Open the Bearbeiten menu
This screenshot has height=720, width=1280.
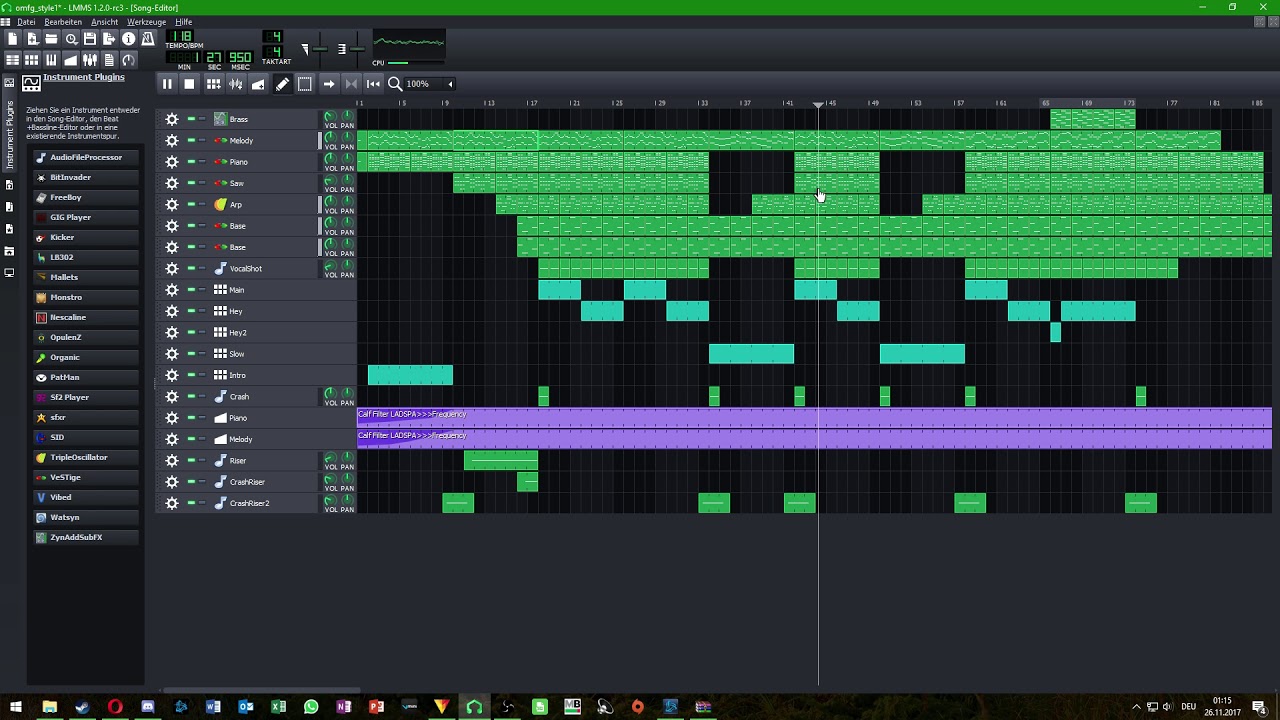coord(63,22)
